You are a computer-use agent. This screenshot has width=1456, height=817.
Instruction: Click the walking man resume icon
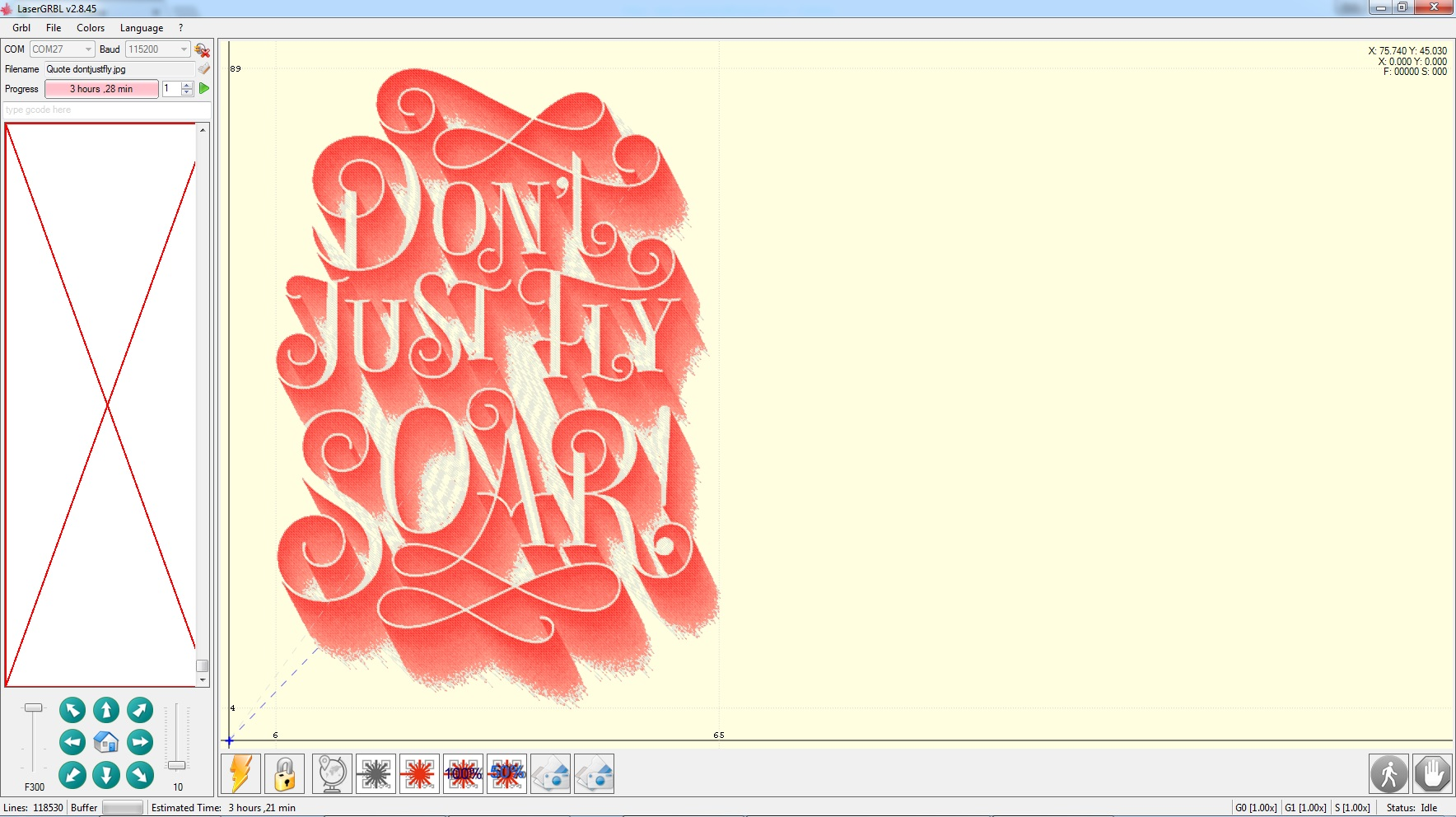tap(1388, 774)
